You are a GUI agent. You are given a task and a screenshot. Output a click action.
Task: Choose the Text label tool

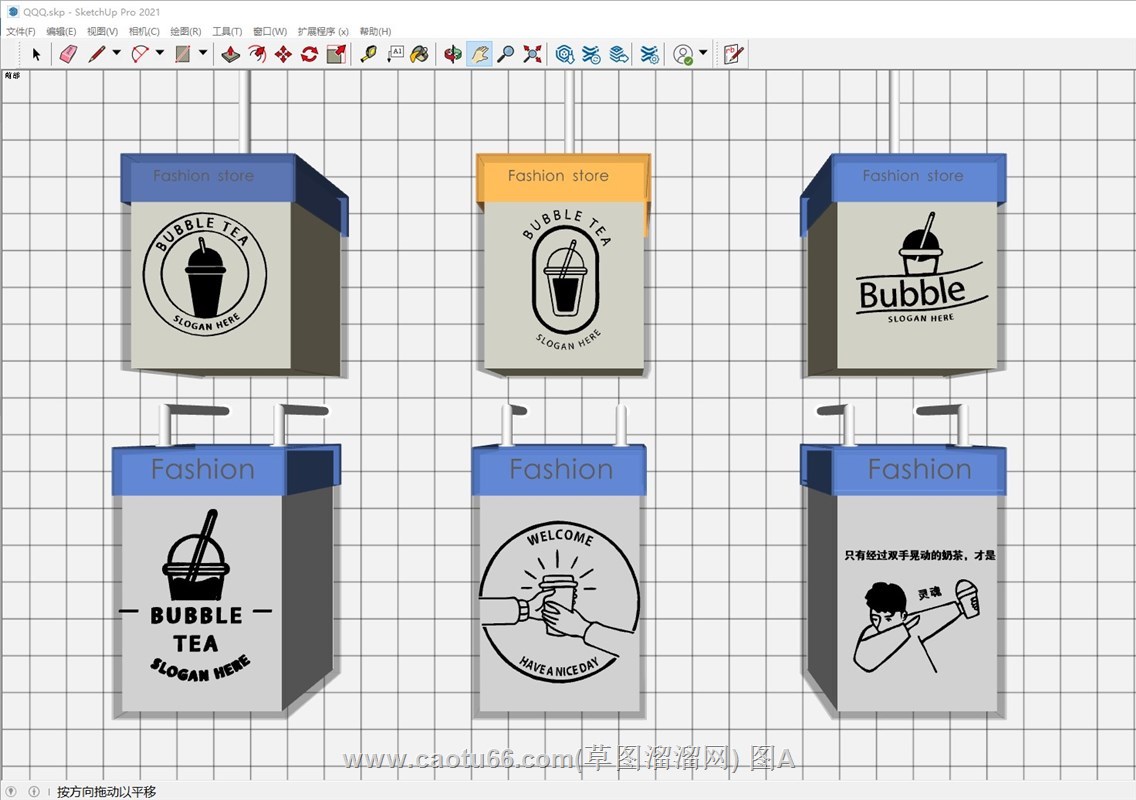(x=395, y=54)
